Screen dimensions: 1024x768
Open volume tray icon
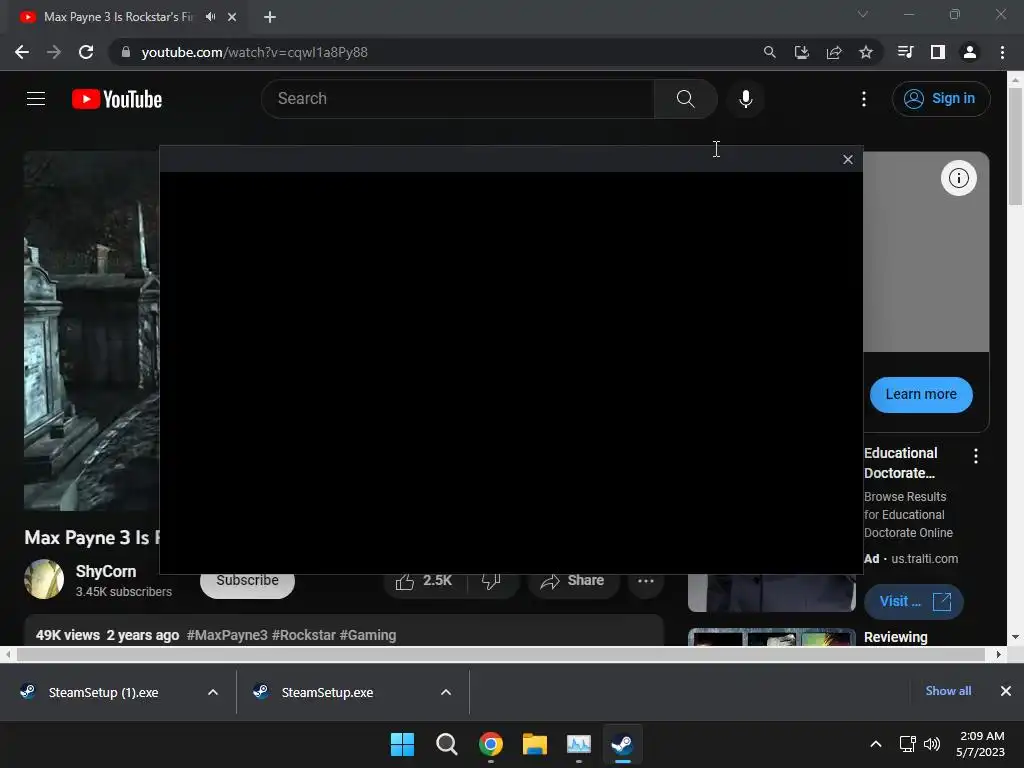[x=932, y=744]
